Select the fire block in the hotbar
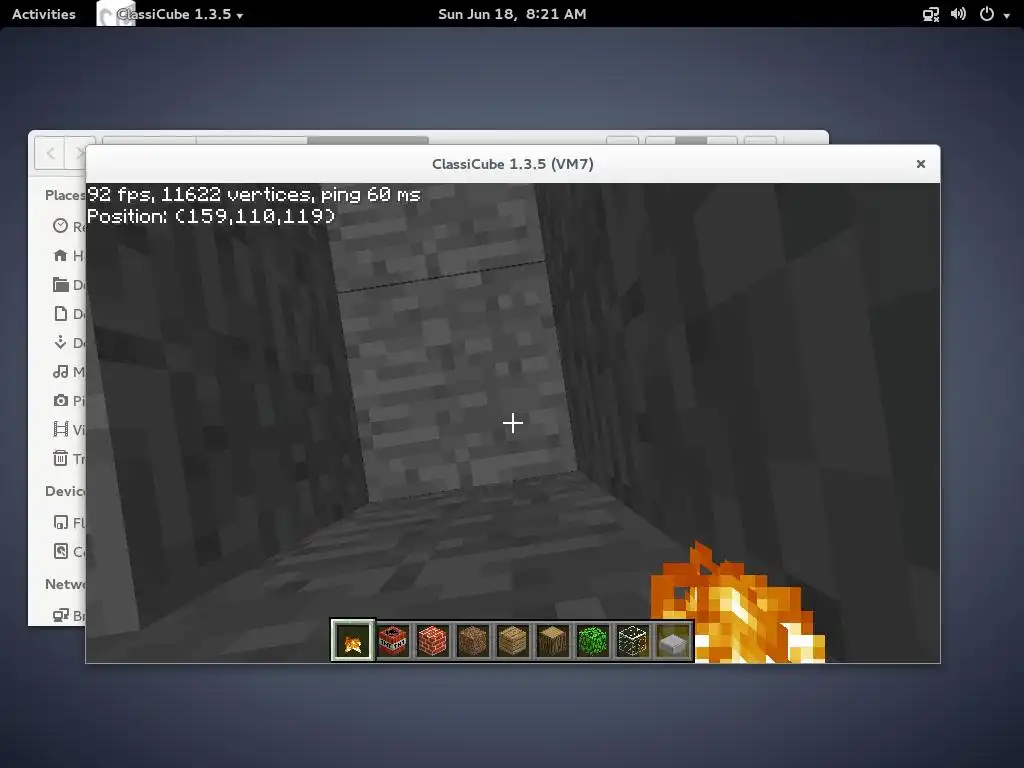 click(x=353, y=641)
